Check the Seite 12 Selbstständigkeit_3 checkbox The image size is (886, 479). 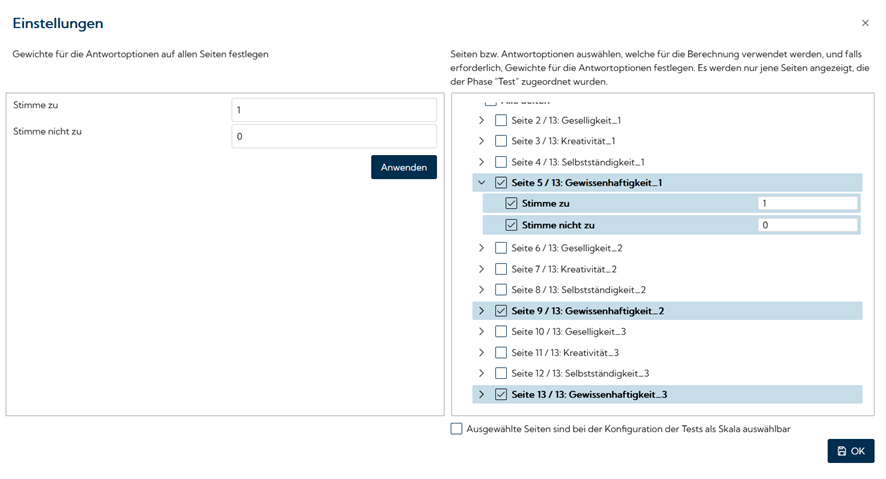click(x=501, y=373)
